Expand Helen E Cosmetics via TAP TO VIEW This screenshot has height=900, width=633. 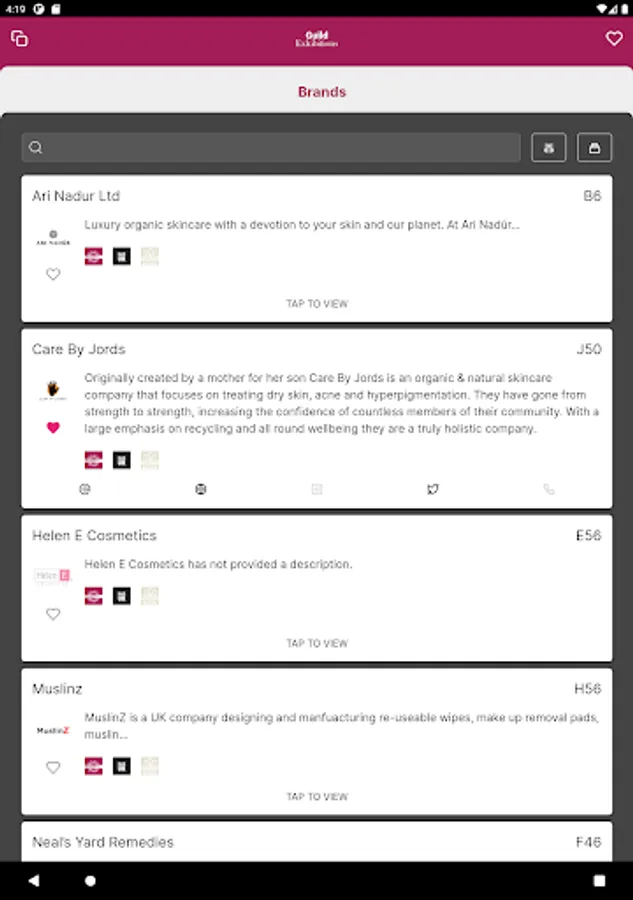(x=317, y=643)
